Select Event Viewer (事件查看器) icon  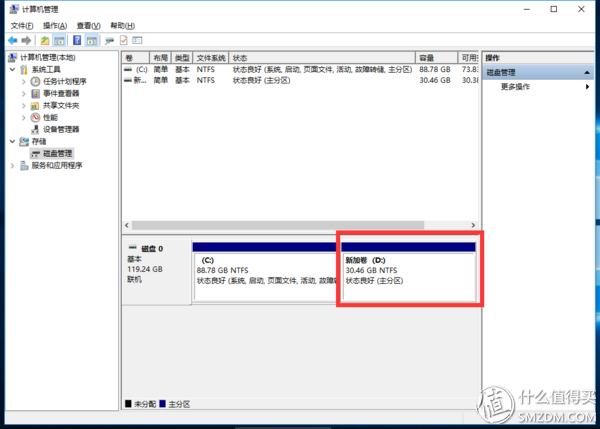(36, 93)
